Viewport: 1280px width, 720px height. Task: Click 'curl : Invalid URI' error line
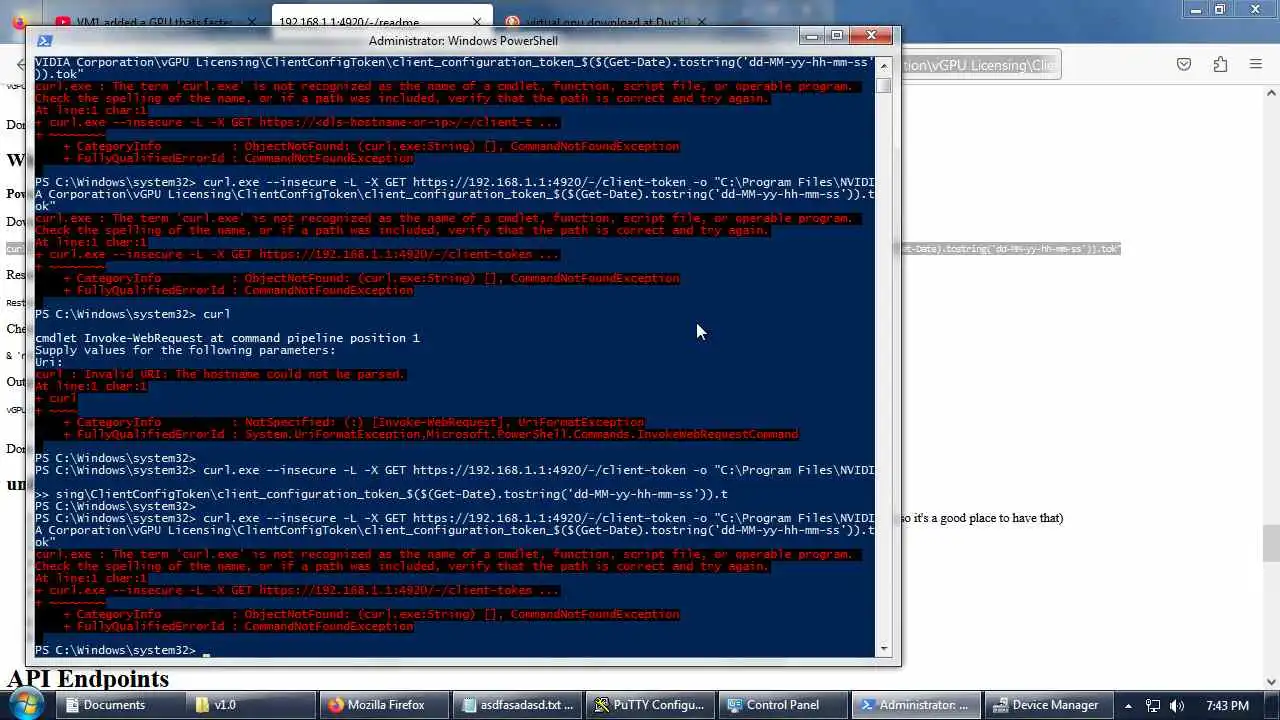[x=220, y=374]
